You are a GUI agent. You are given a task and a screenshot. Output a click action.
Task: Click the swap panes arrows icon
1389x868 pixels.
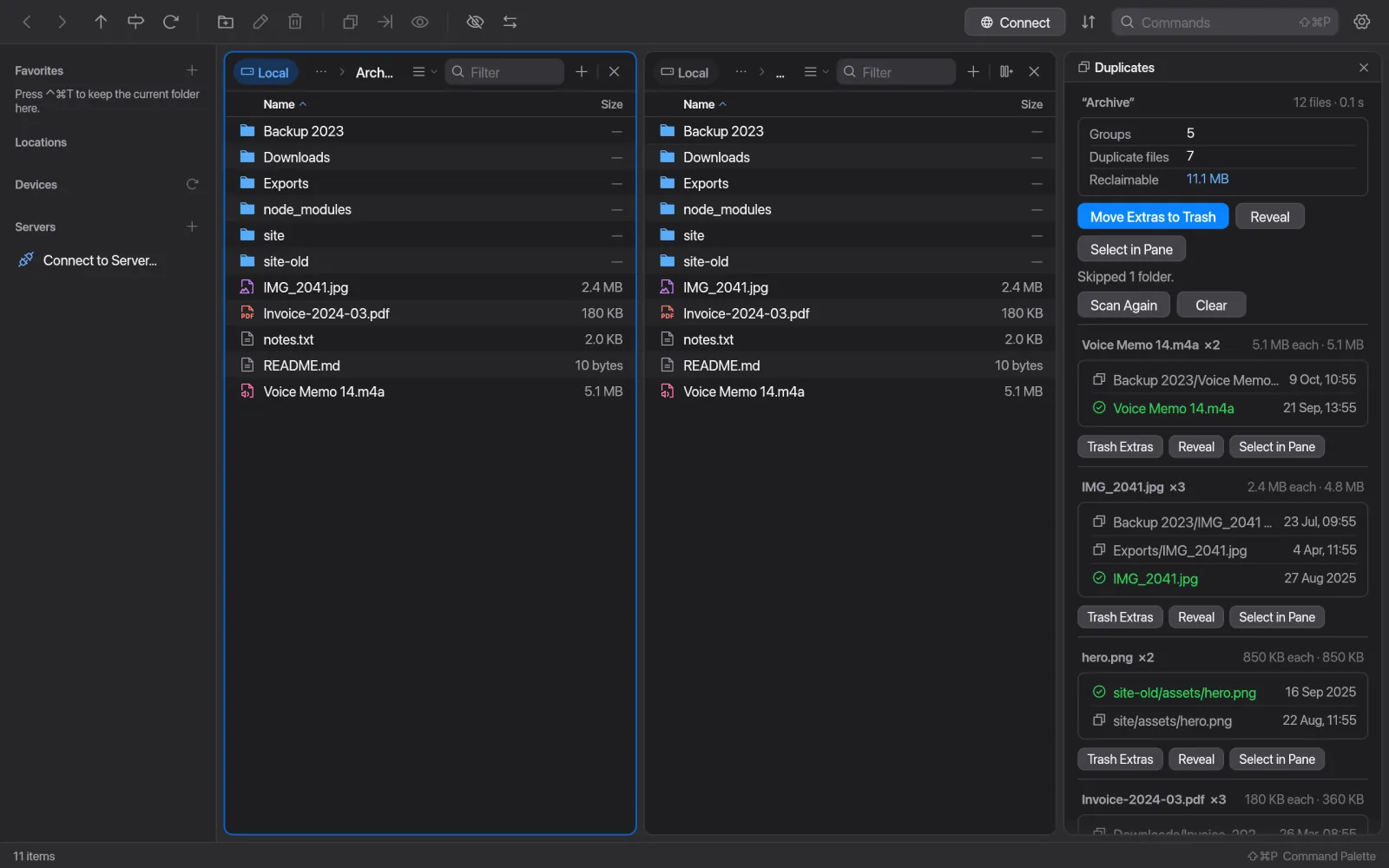pyautogui.click(x=510, y=22)
